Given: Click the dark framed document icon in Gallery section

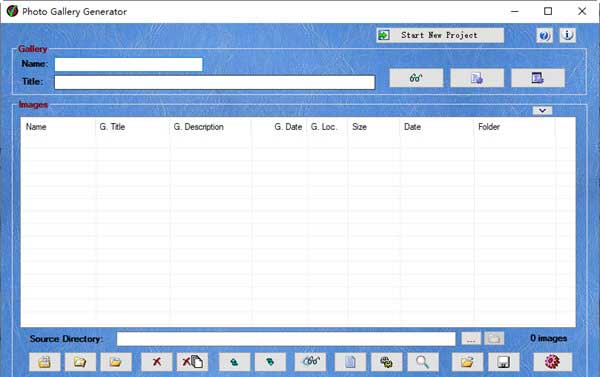Looking at the screenshot, I should tap(538, 78).
